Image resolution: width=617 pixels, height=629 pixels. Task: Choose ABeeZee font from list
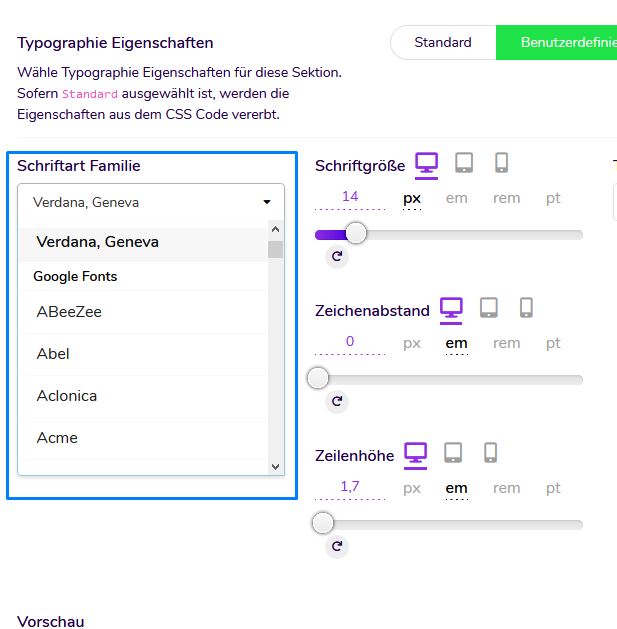click(x=69, y=312)
